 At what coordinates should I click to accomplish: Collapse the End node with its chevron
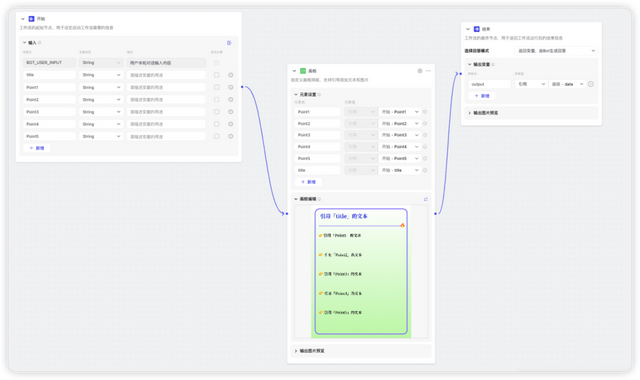[468, 29]
